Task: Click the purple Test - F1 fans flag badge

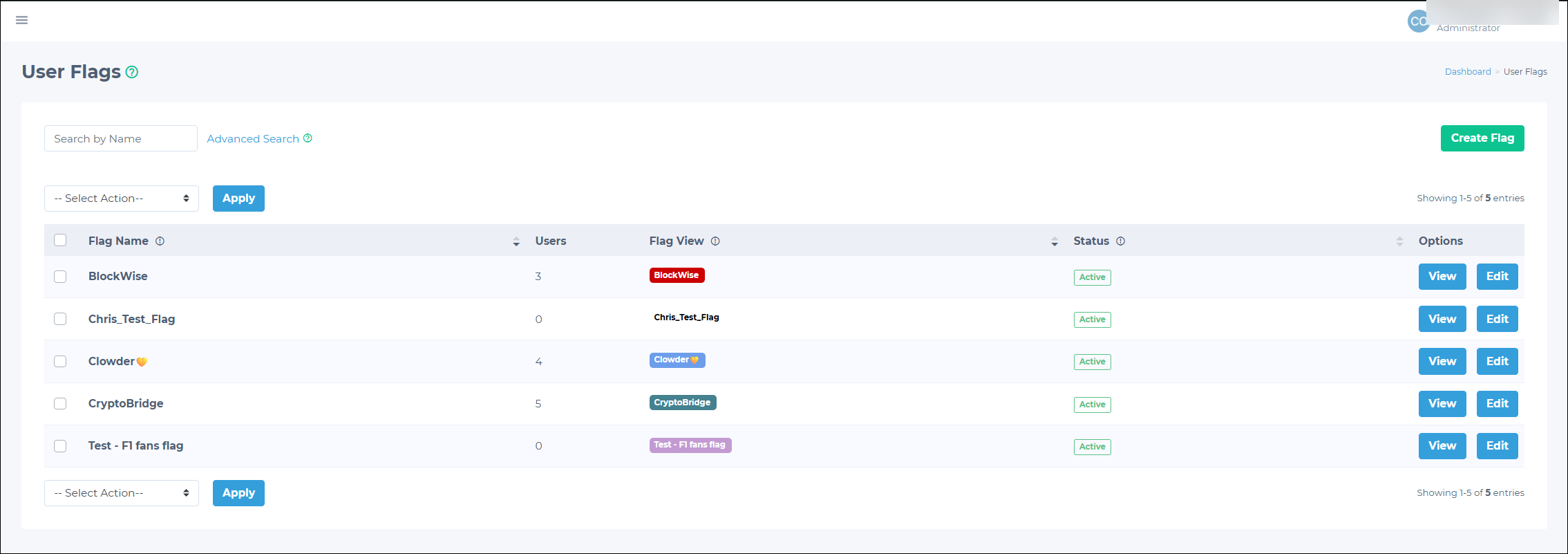Action: (x=690, y=445)
